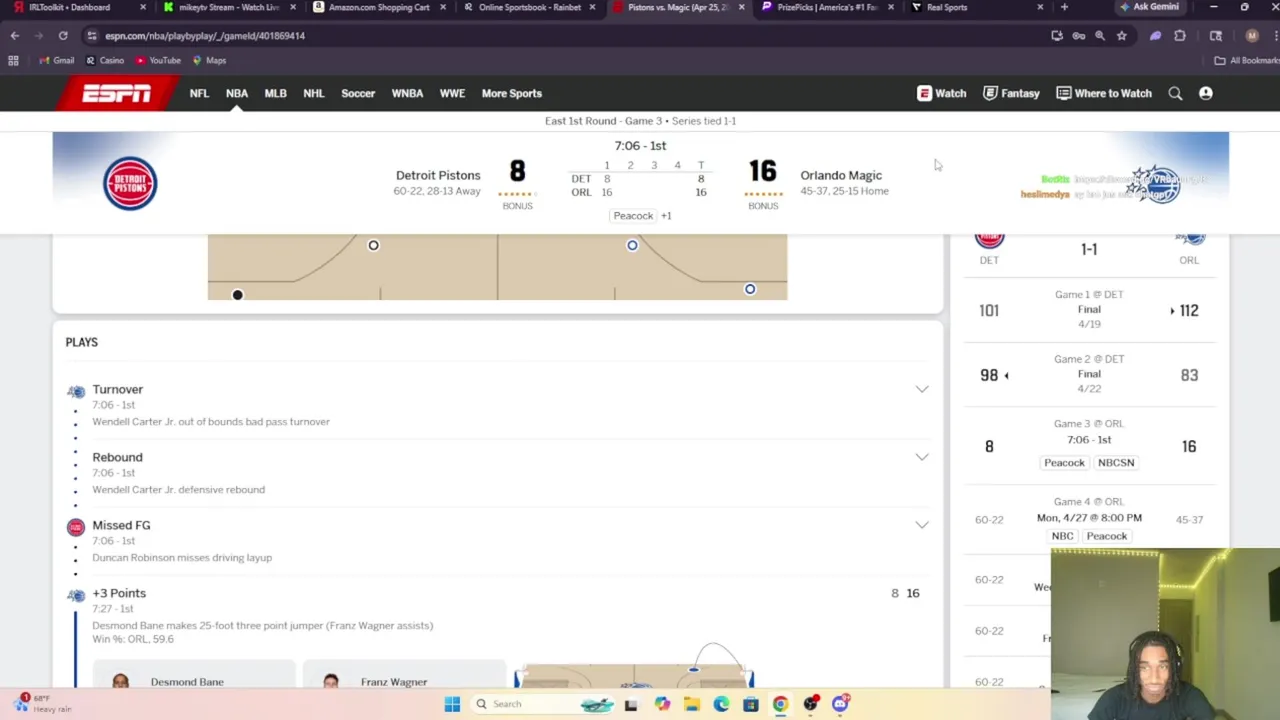Open the Chrome apps grid icon

[x=13, y=60]
